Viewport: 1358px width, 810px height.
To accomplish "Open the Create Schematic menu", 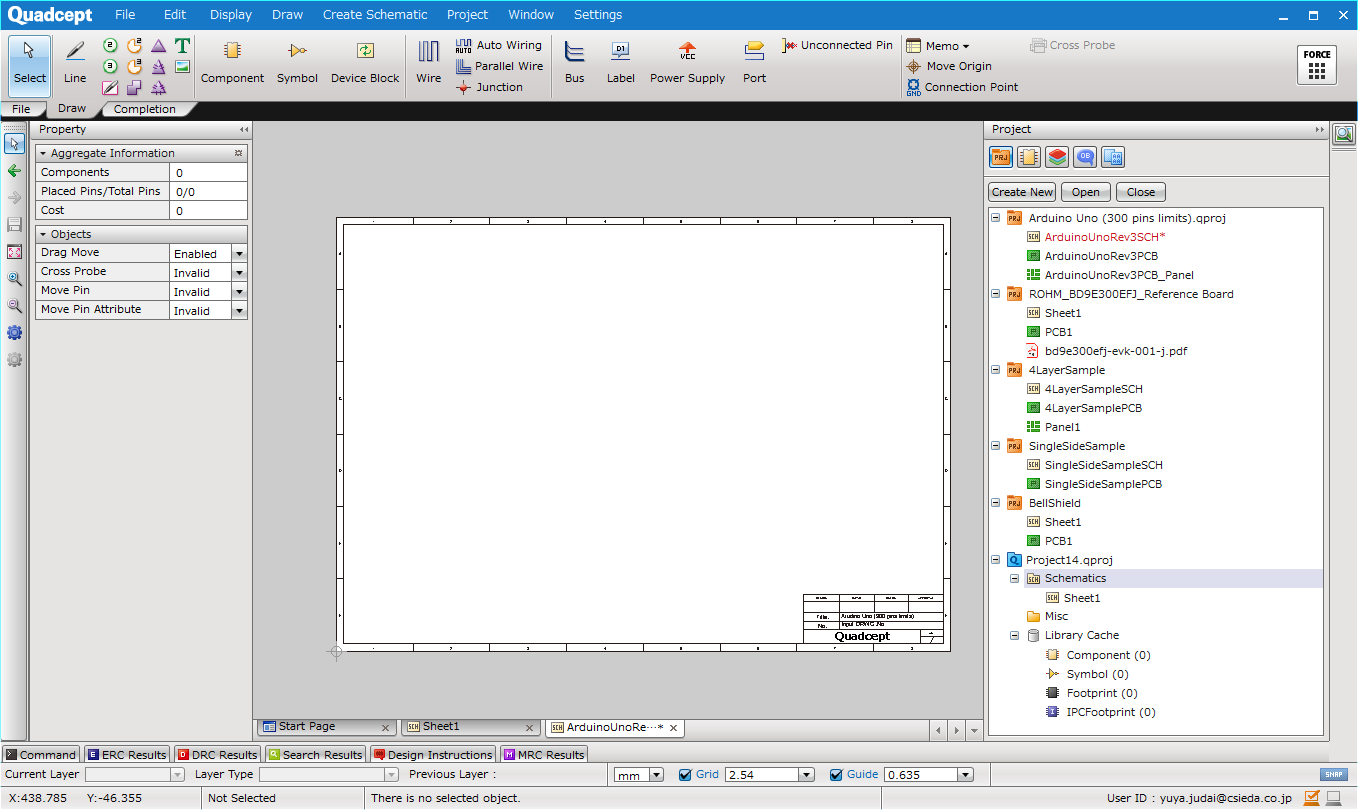I will [375, 15].
